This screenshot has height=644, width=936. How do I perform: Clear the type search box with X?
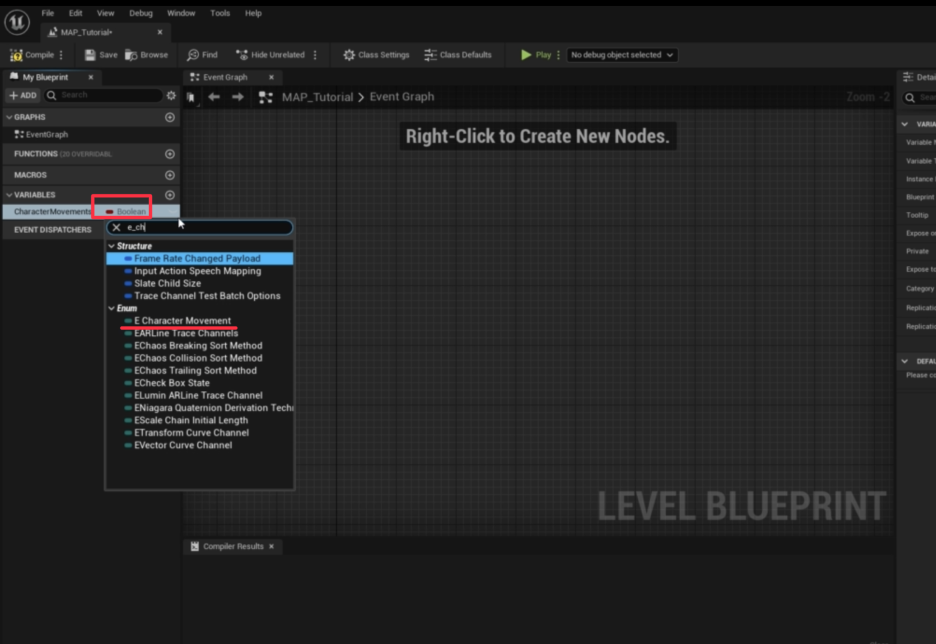(116, 227)
